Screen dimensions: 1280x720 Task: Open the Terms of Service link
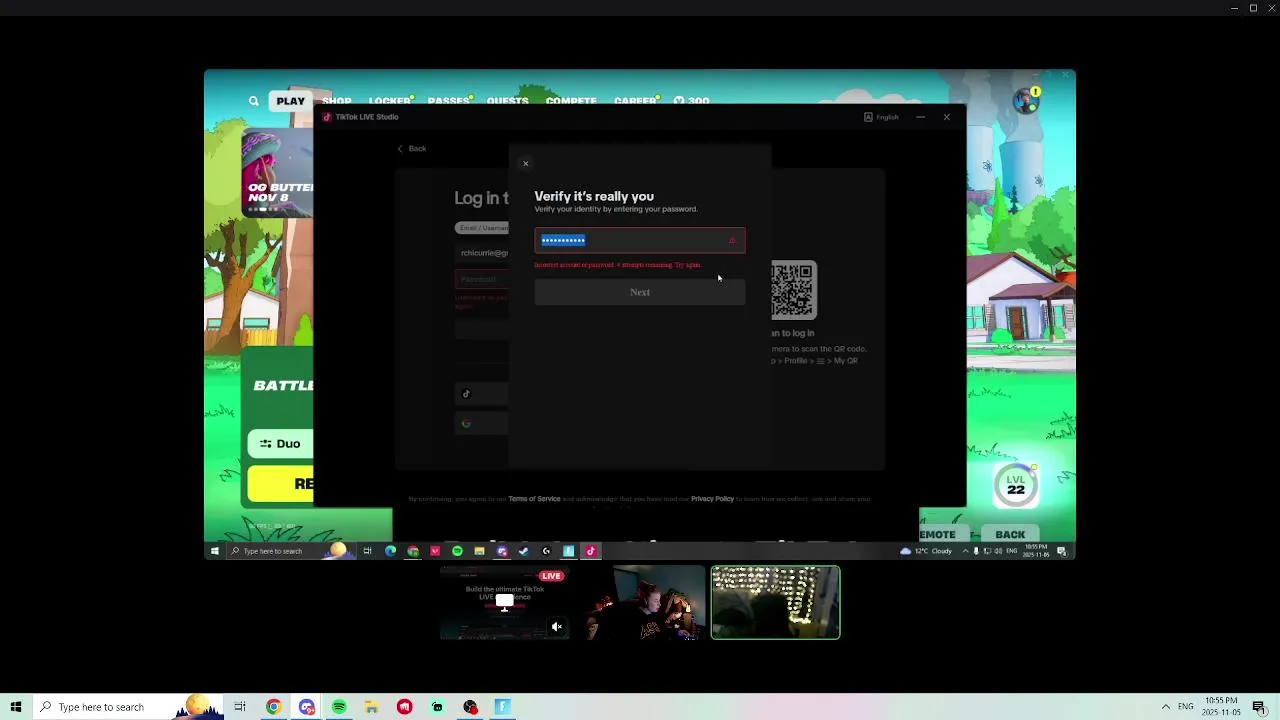(x=534, y=498)
